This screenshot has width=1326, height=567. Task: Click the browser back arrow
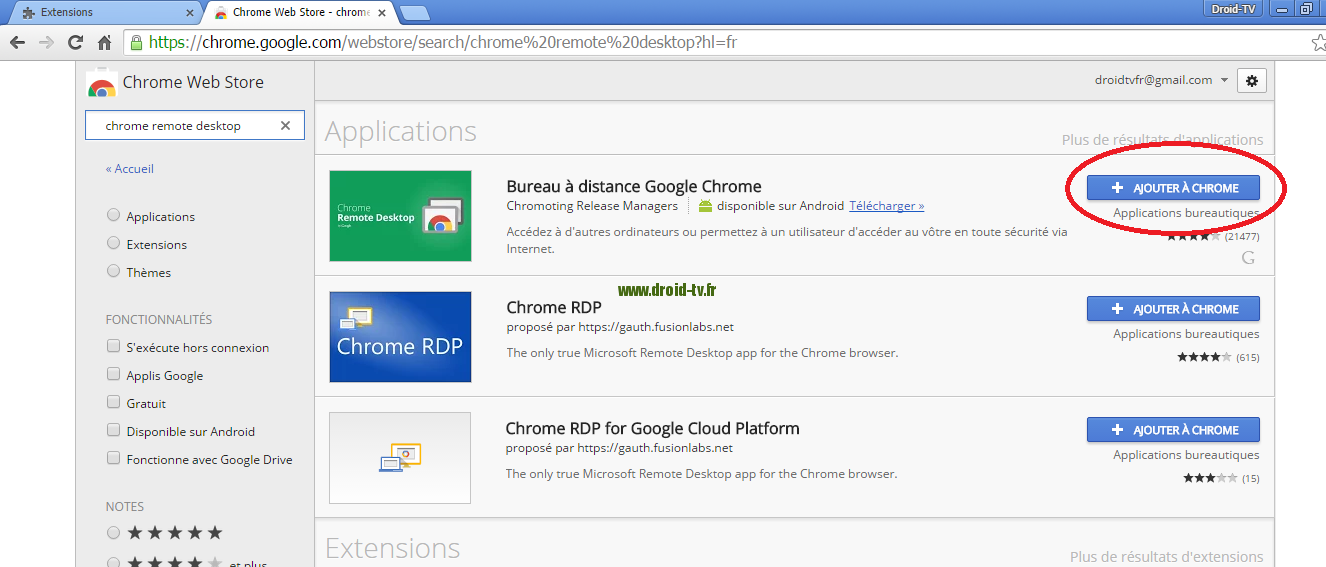point(17,43)
